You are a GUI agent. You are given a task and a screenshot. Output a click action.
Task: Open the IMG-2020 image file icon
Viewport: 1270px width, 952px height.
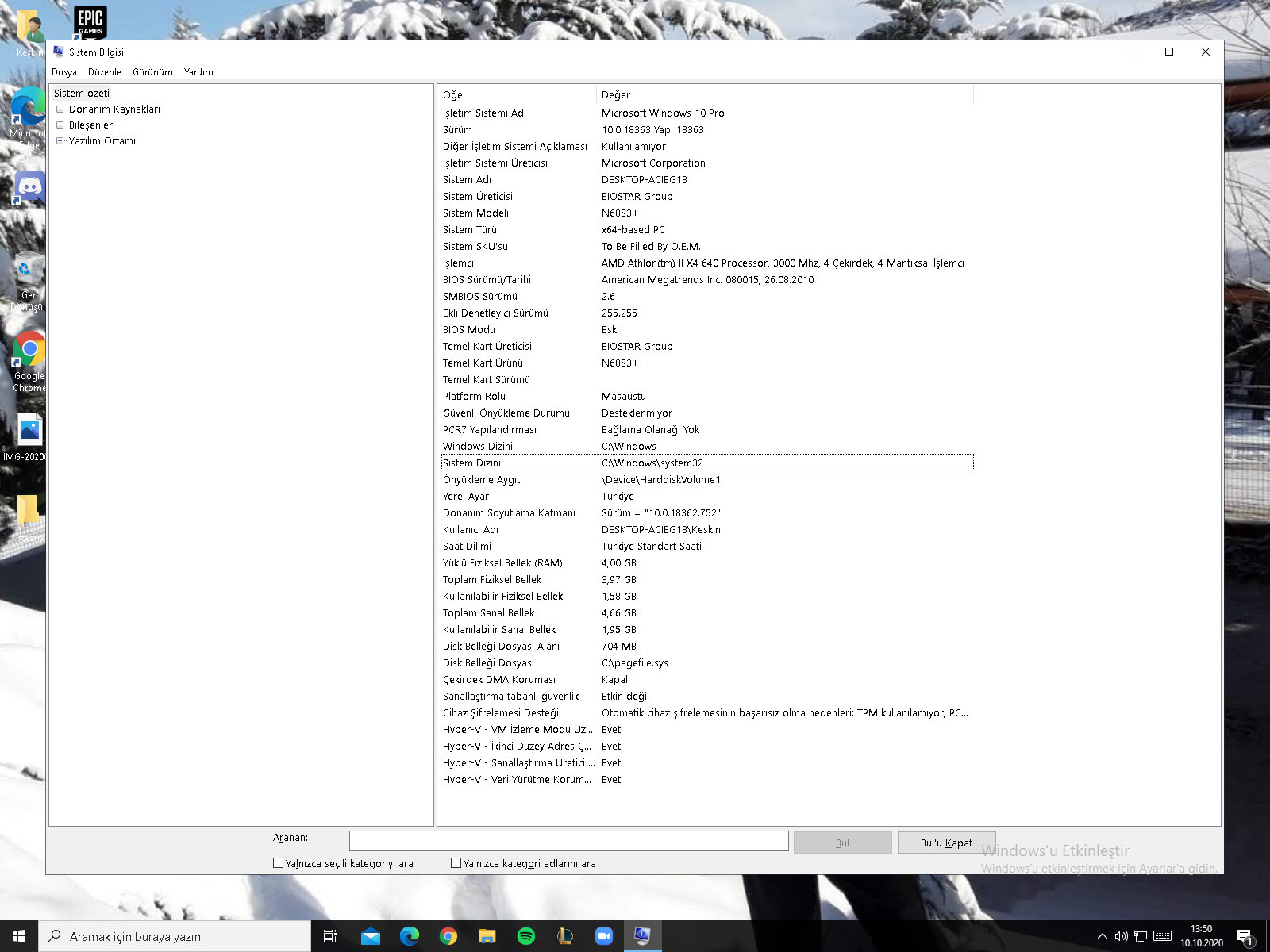click(25, 438)
